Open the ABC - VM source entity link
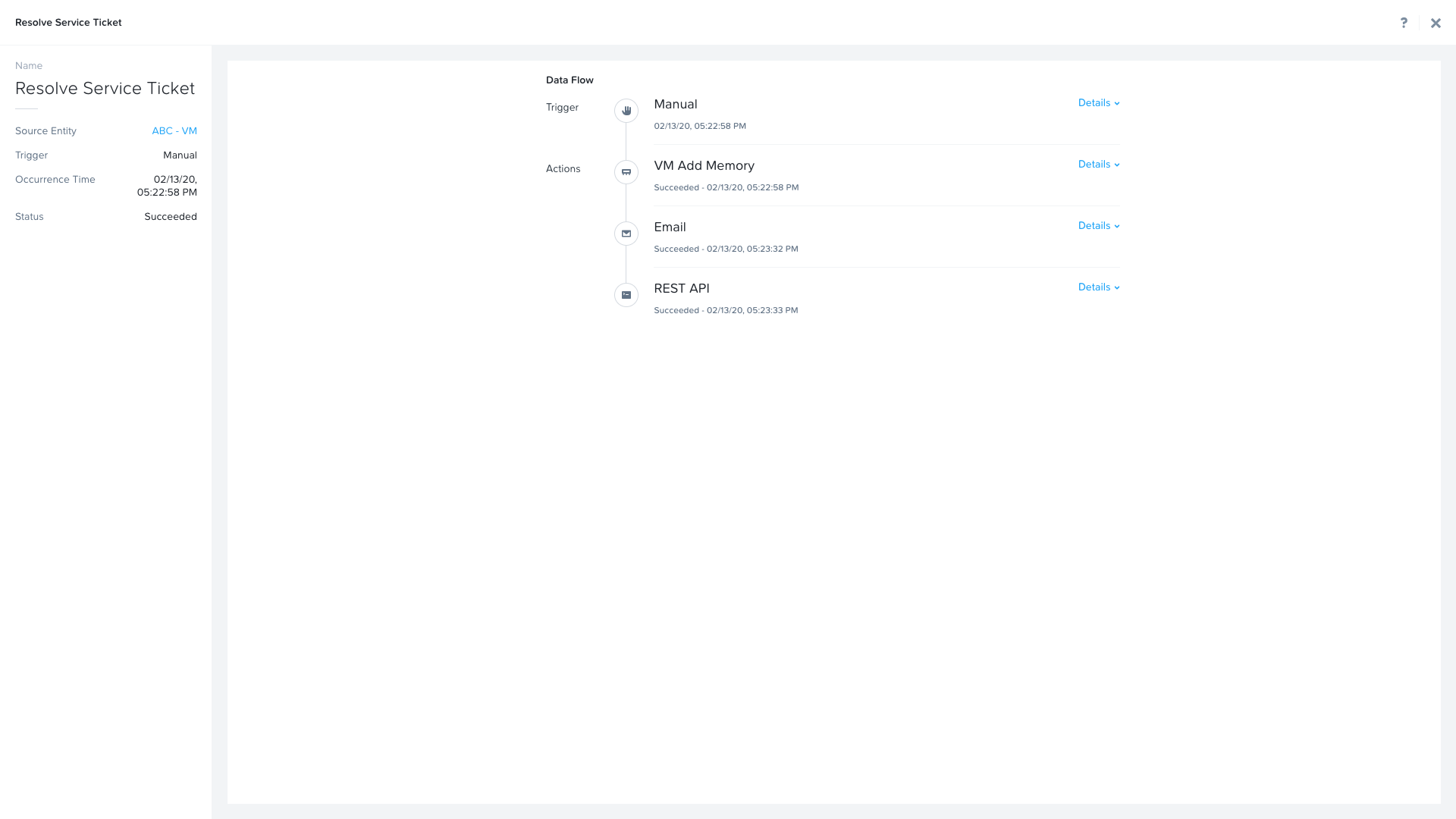This screenshot has height=819, width=1456. click(174, 131)
